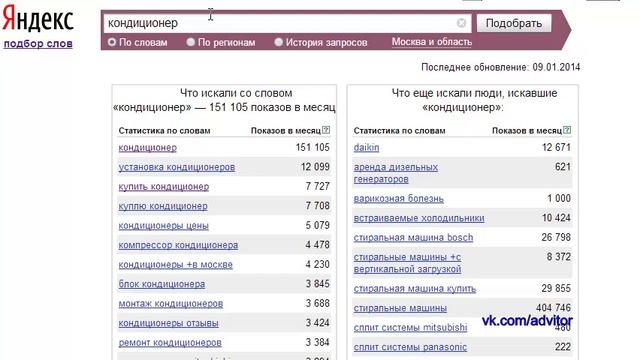Click the 'Что искали со словом' heading
This screenshot has height=360, width=640.
(236, 93)
